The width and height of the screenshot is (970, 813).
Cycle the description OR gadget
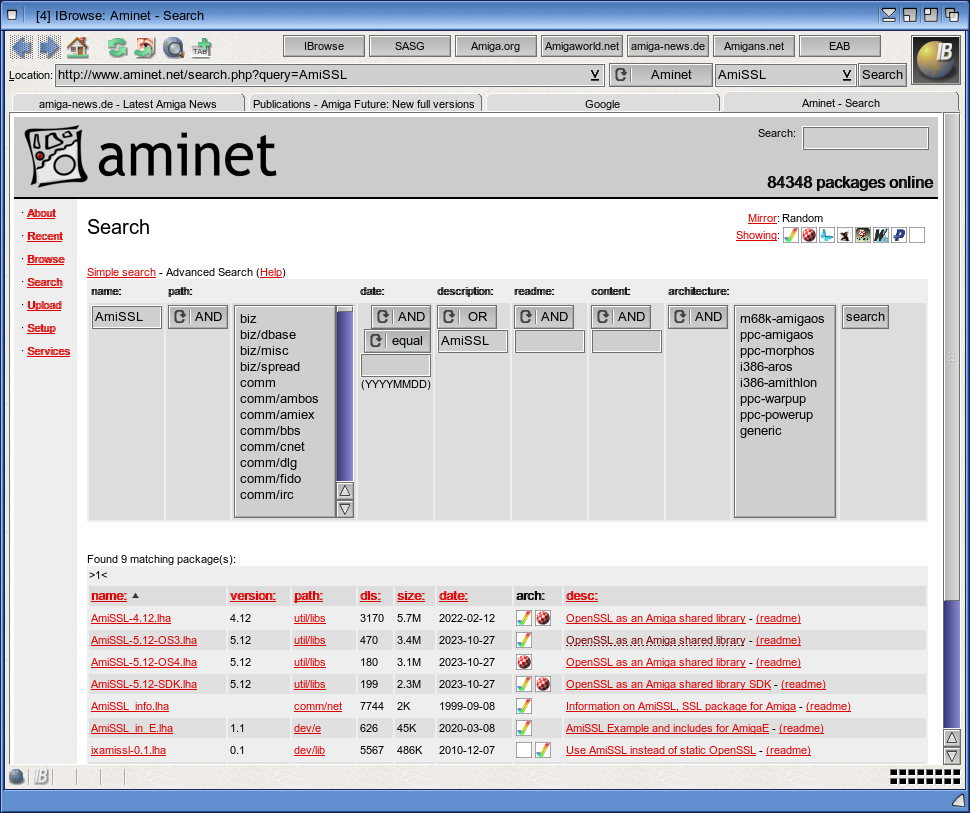click(x=467, y=317)
